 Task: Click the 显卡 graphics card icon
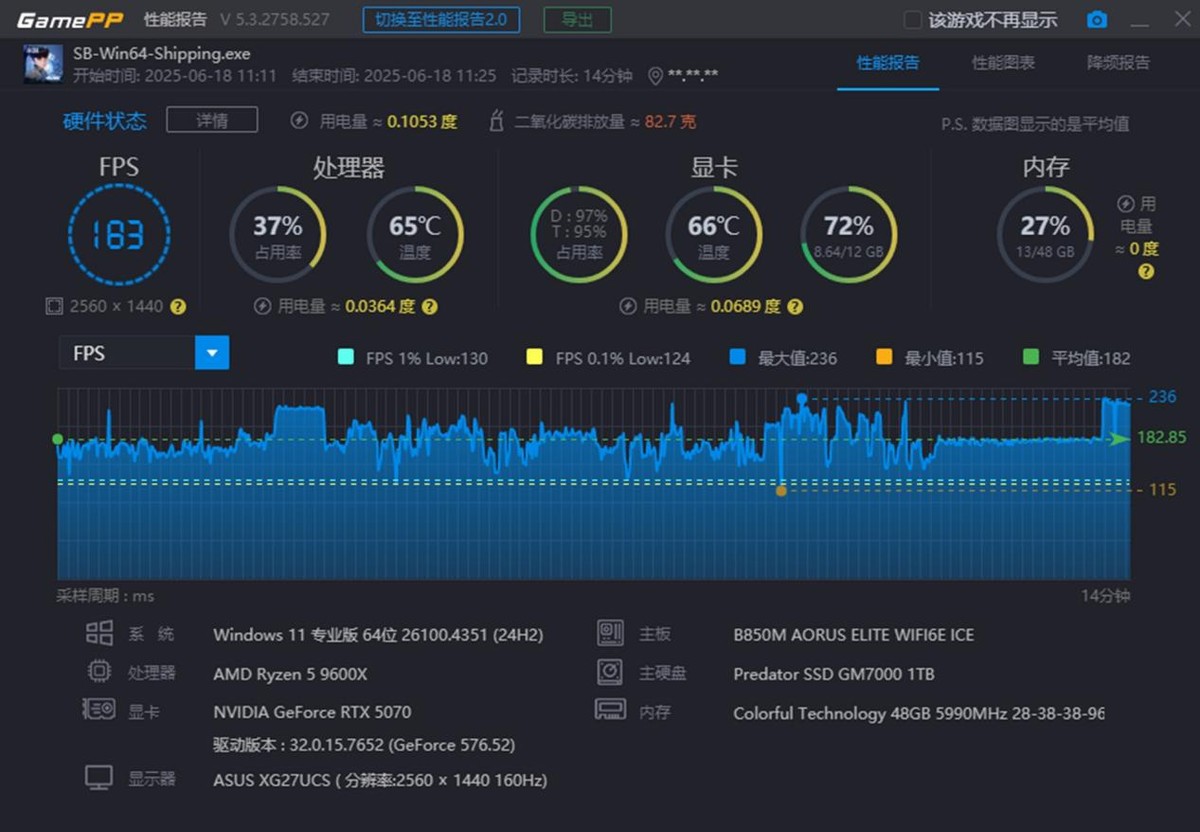(98, 710)
